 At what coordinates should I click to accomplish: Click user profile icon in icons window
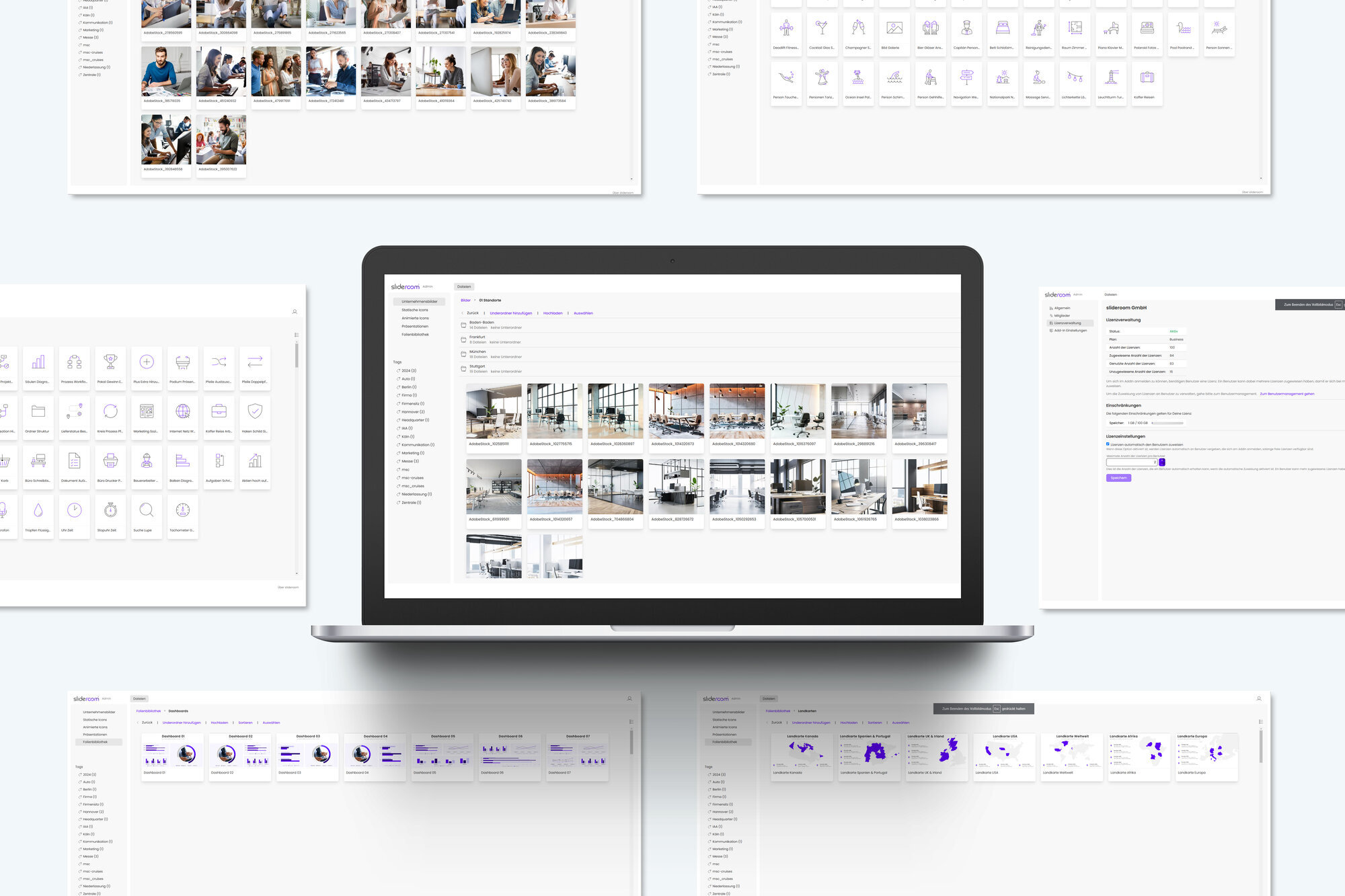pyautogui.click(x=295, y=312)
